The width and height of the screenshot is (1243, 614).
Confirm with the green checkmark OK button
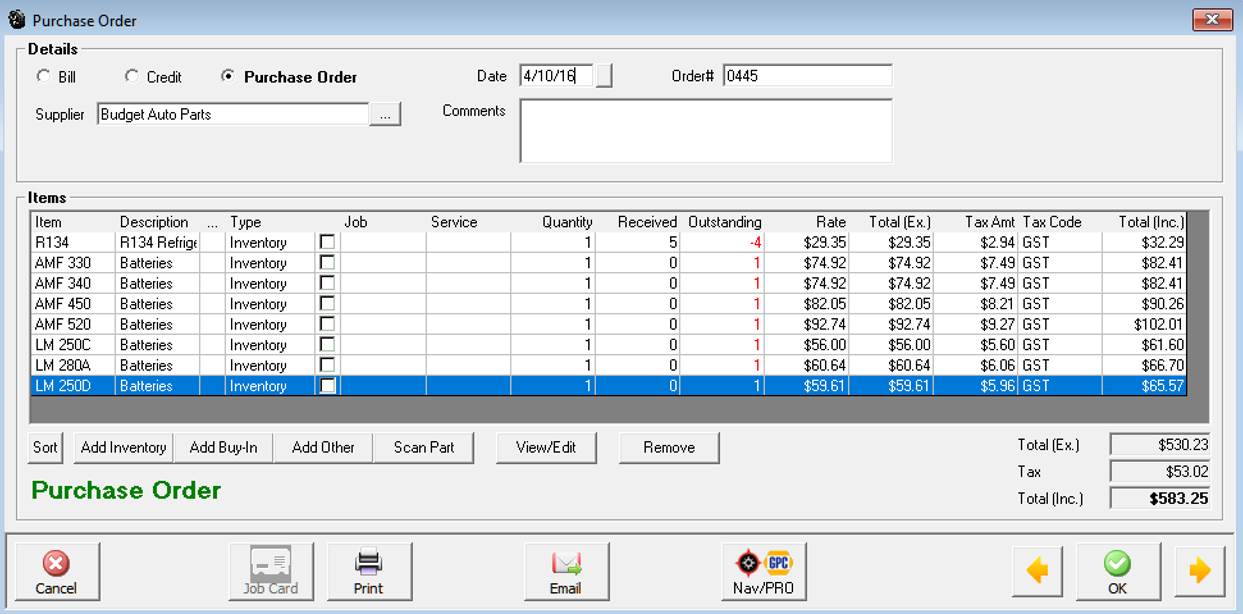(1117, 572)
